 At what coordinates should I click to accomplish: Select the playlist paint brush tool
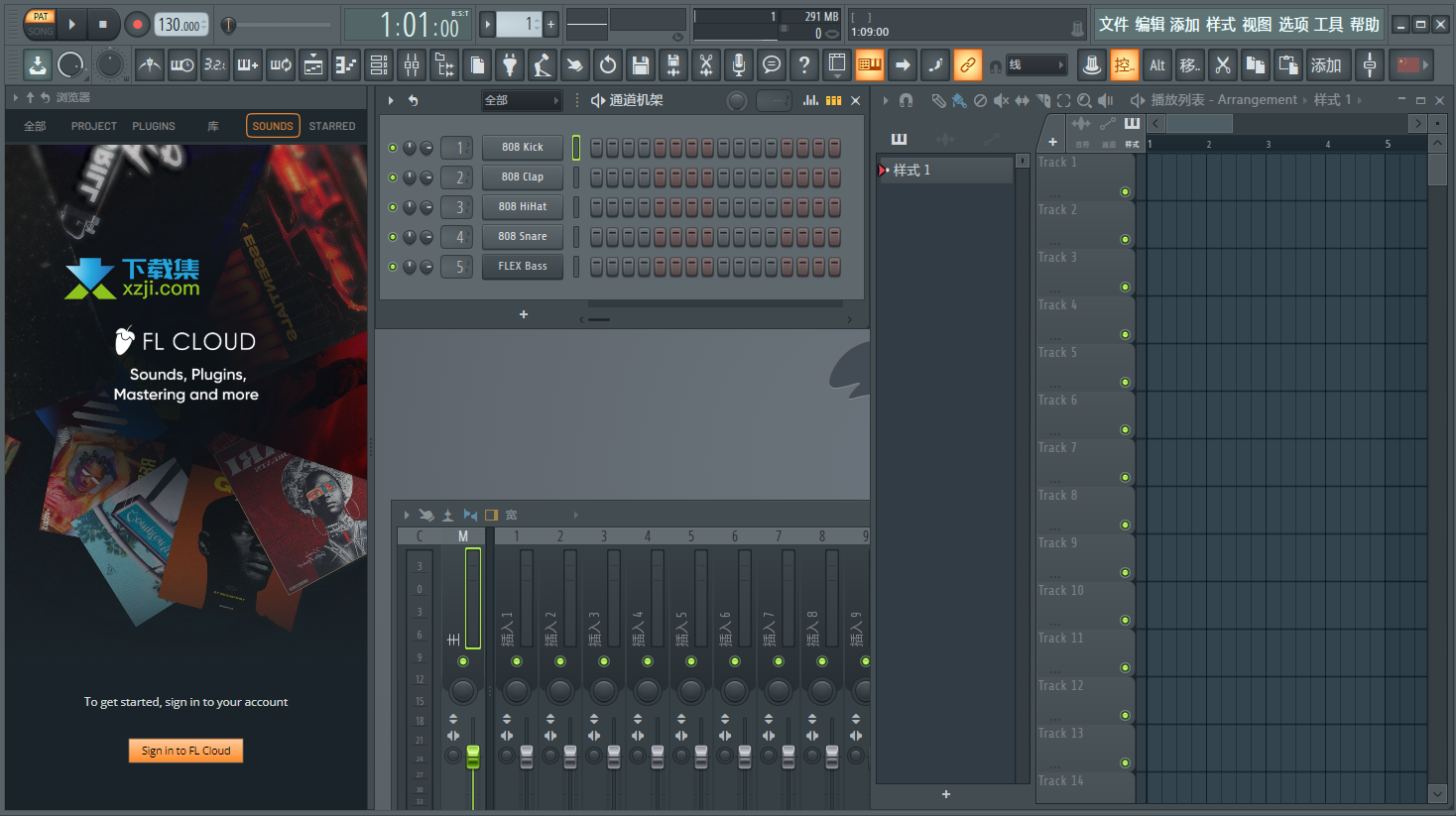click(x=959, y=100)
